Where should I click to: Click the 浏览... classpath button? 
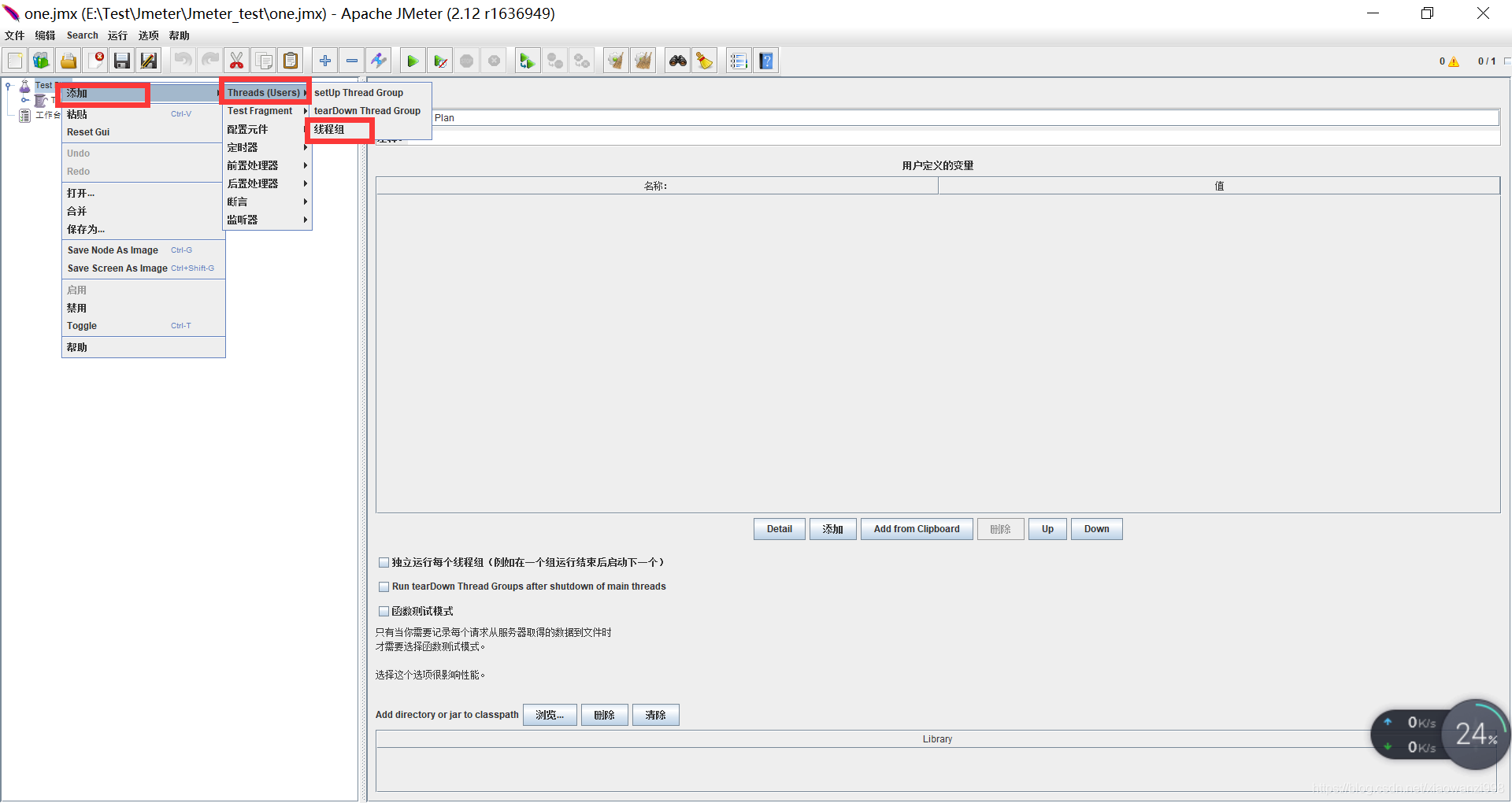(550, 715)
